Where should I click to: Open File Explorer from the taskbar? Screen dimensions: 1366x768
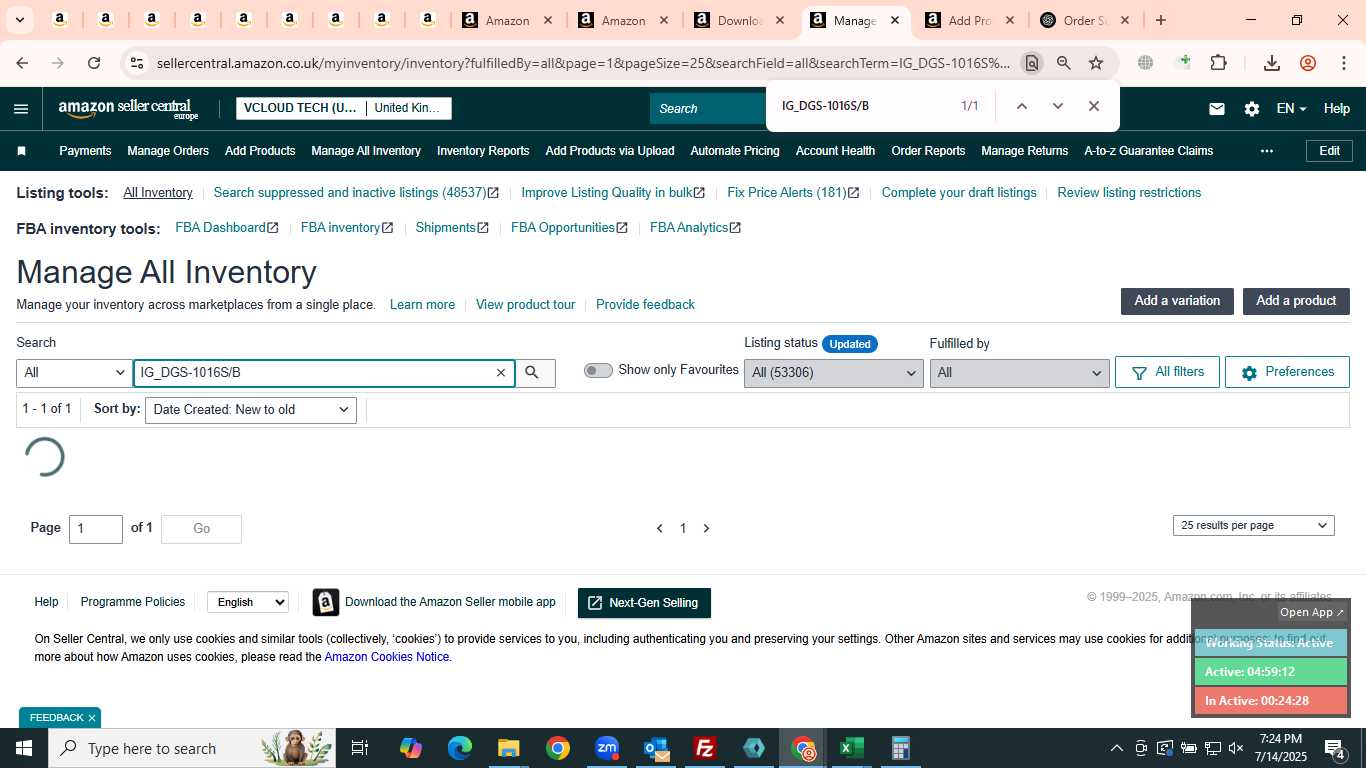click(x=509, y=748)
